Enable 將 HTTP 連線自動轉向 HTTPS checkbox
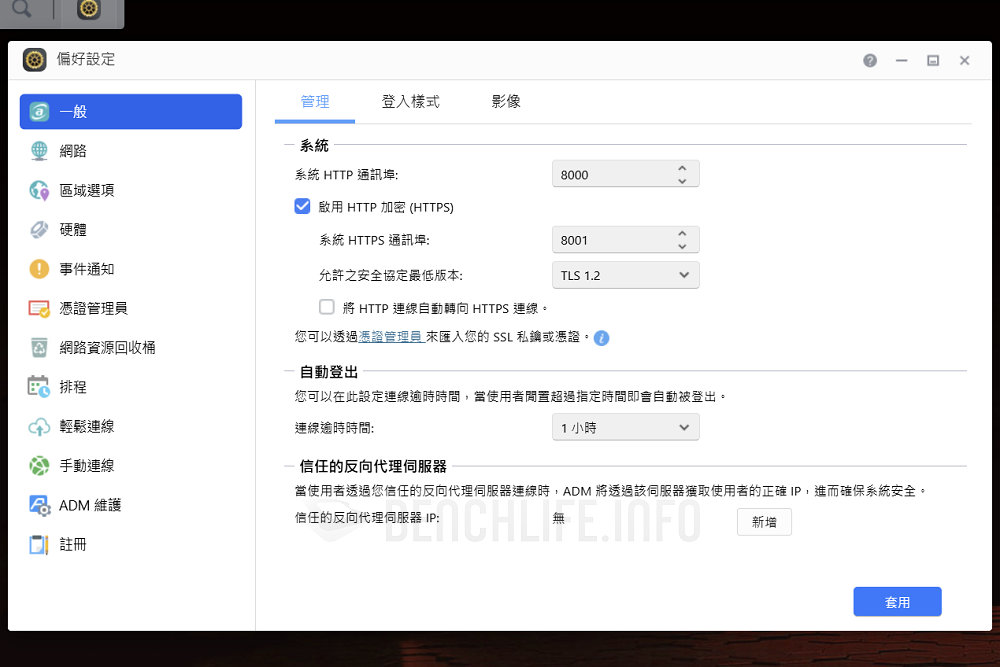This screenshot has width=1000, height=667. (326, 307)
